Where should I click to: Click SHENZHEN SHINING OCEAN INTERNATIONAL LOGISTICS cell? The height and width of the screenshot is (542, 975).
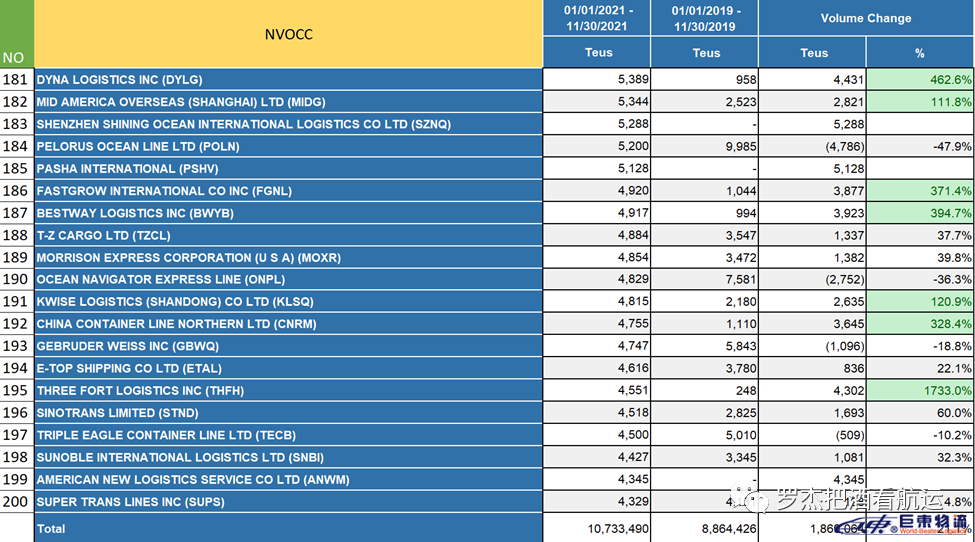(x=289, y=124)
